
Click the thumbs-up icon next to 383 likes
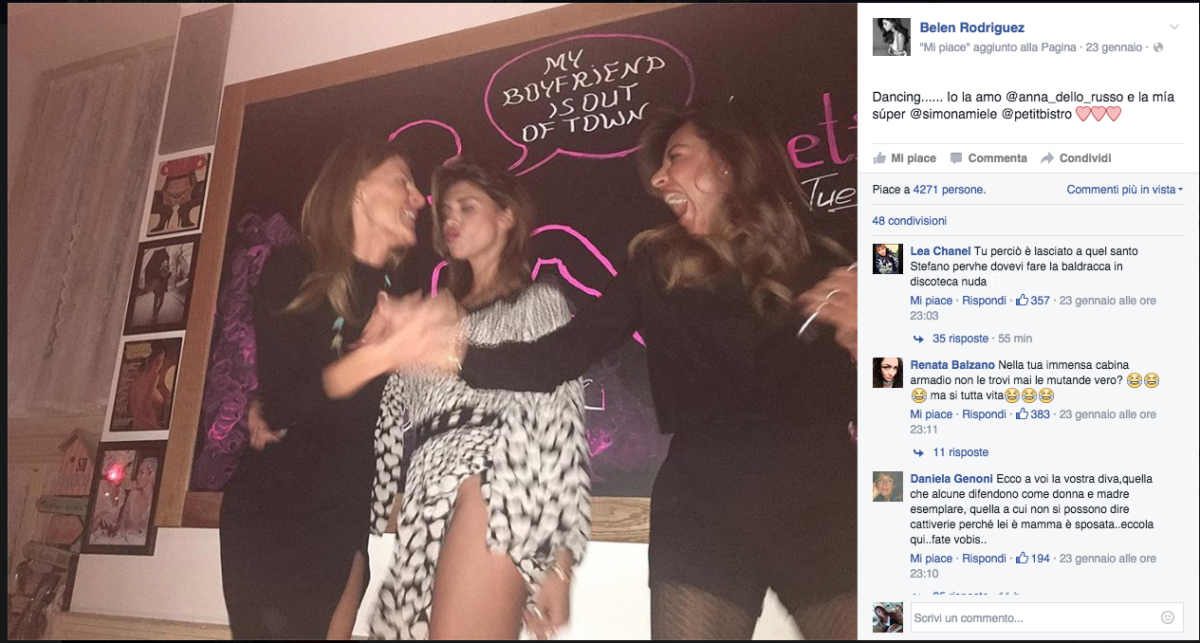[1022, 414]
